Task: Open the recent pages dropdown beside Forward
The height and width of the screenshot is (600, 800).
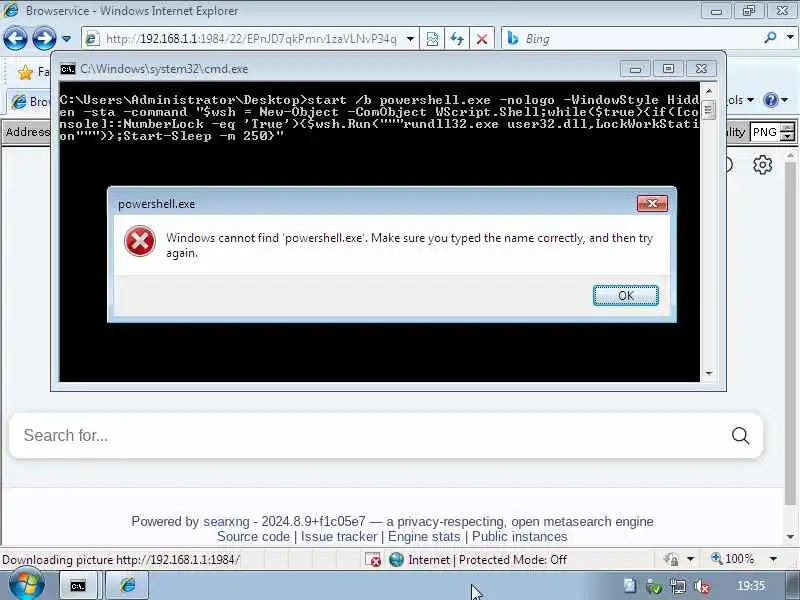Action: pyautogui.click(x=66, y=38)
